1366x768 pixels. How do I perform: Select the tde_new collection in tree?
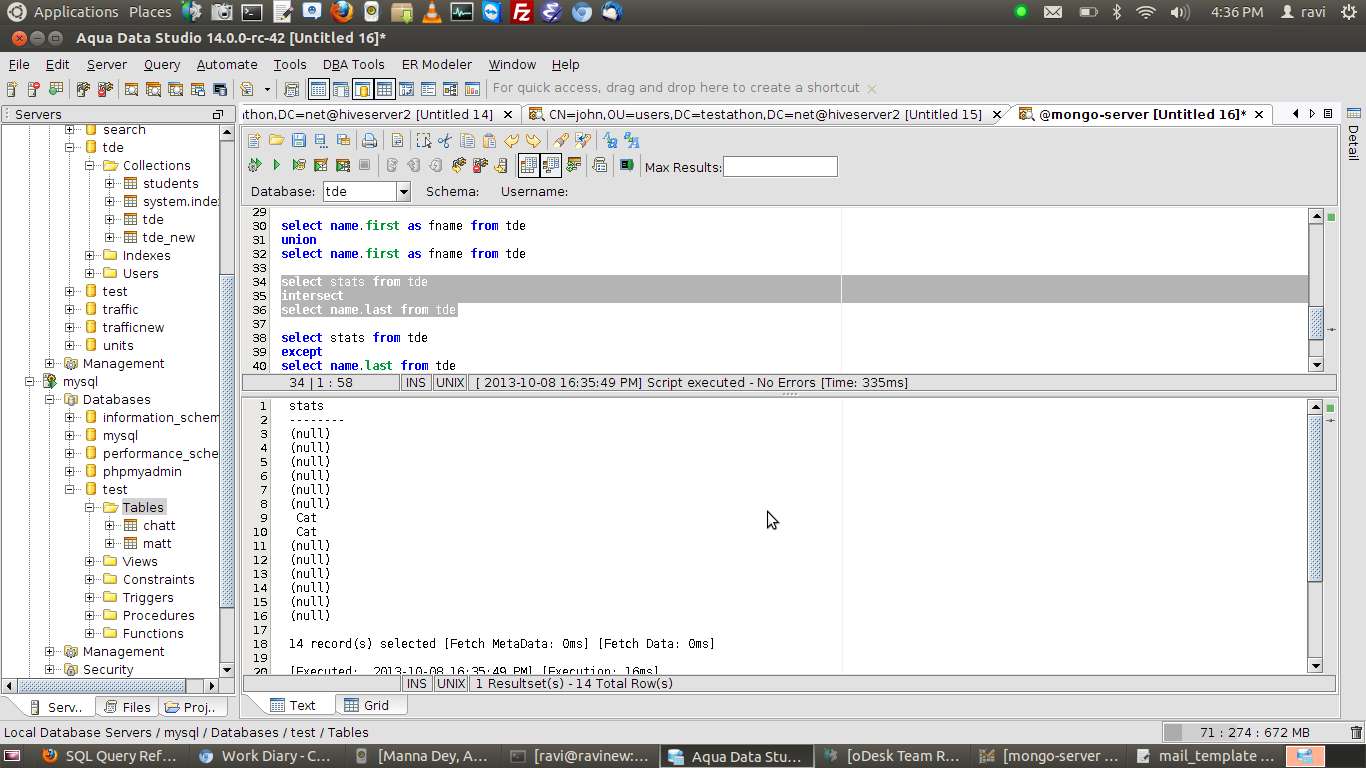point(169,237)
